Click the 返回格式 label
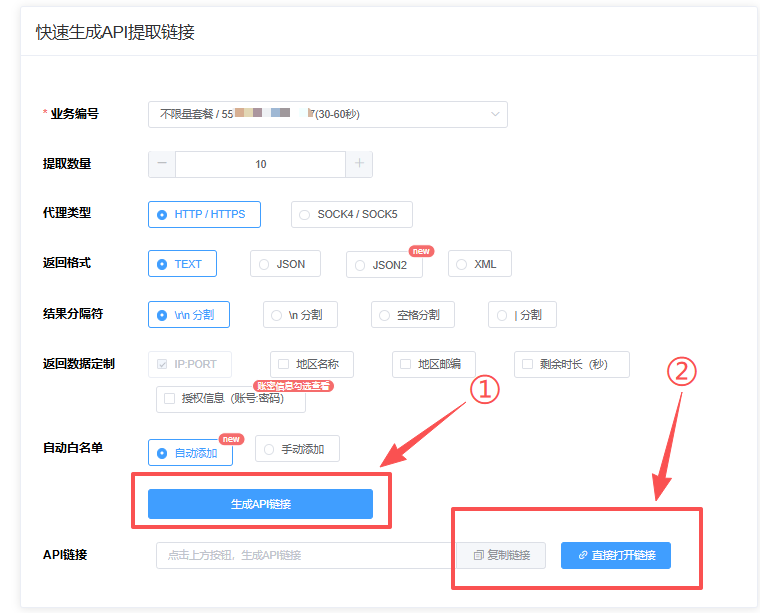This screenshot has width=760, height=613. pyautogui.click(x=67, y=263)
